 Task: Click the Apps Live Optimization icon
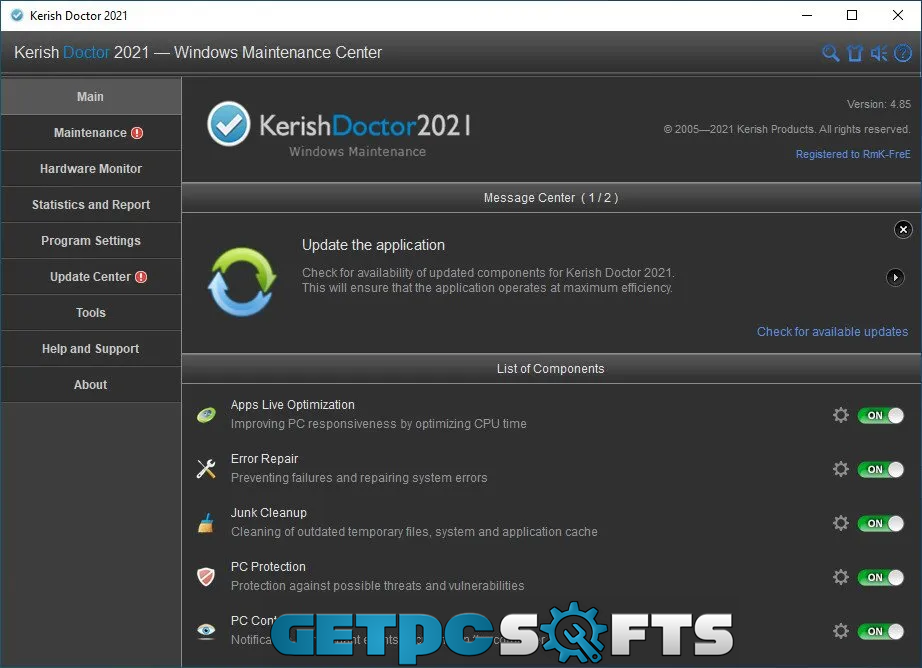click(x=206, y=415)
